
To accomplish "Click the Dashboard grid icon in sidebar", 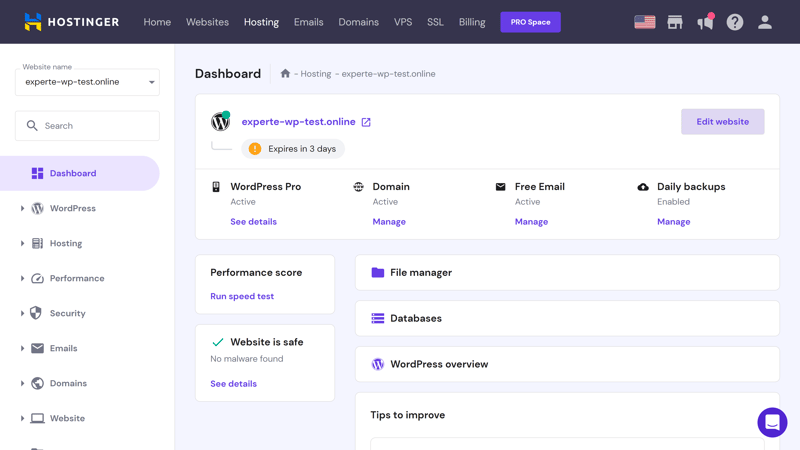I will [37, 173].
